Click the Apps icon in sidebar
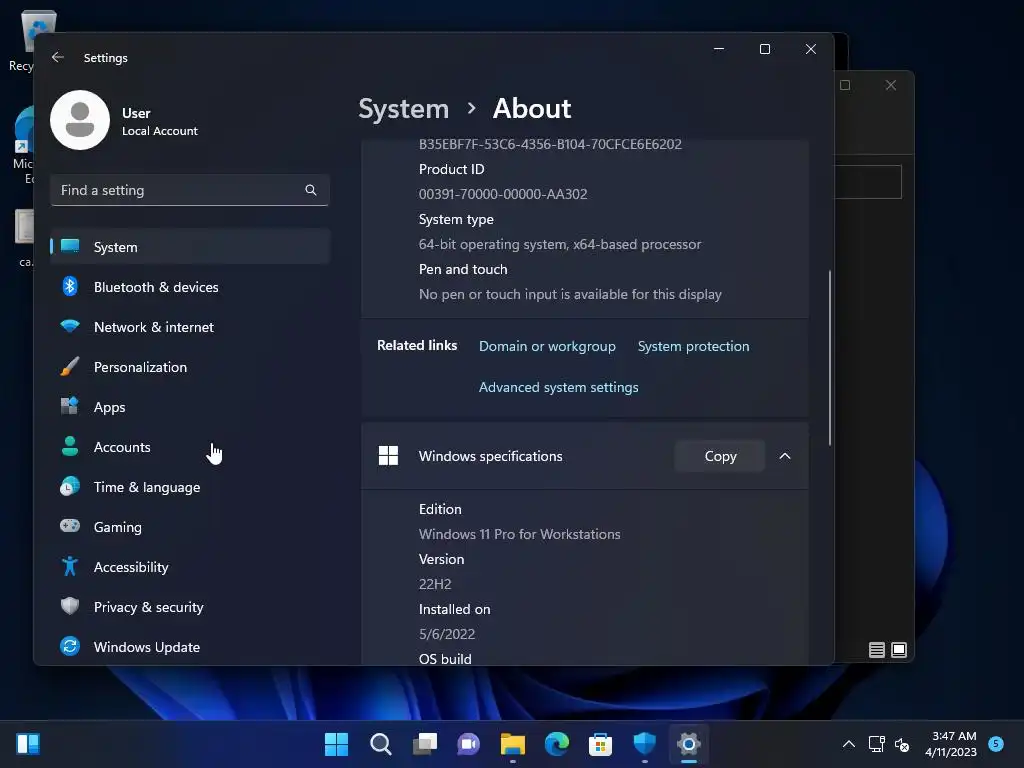Image resolution: width=1024 pixels, height=768 pixels. [x=70, y=406]
